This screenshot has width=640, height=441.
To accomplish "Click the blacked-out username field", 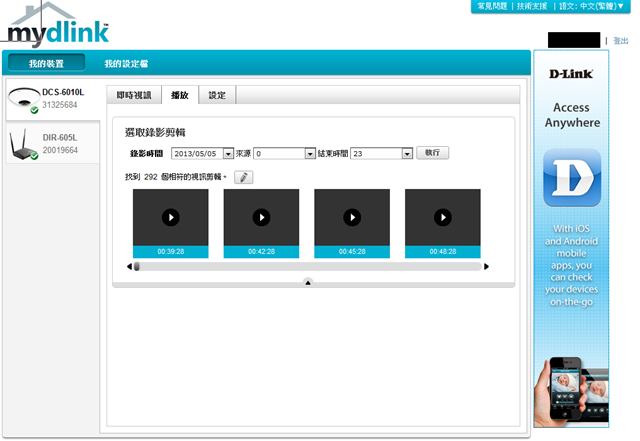I will (574, 40).
